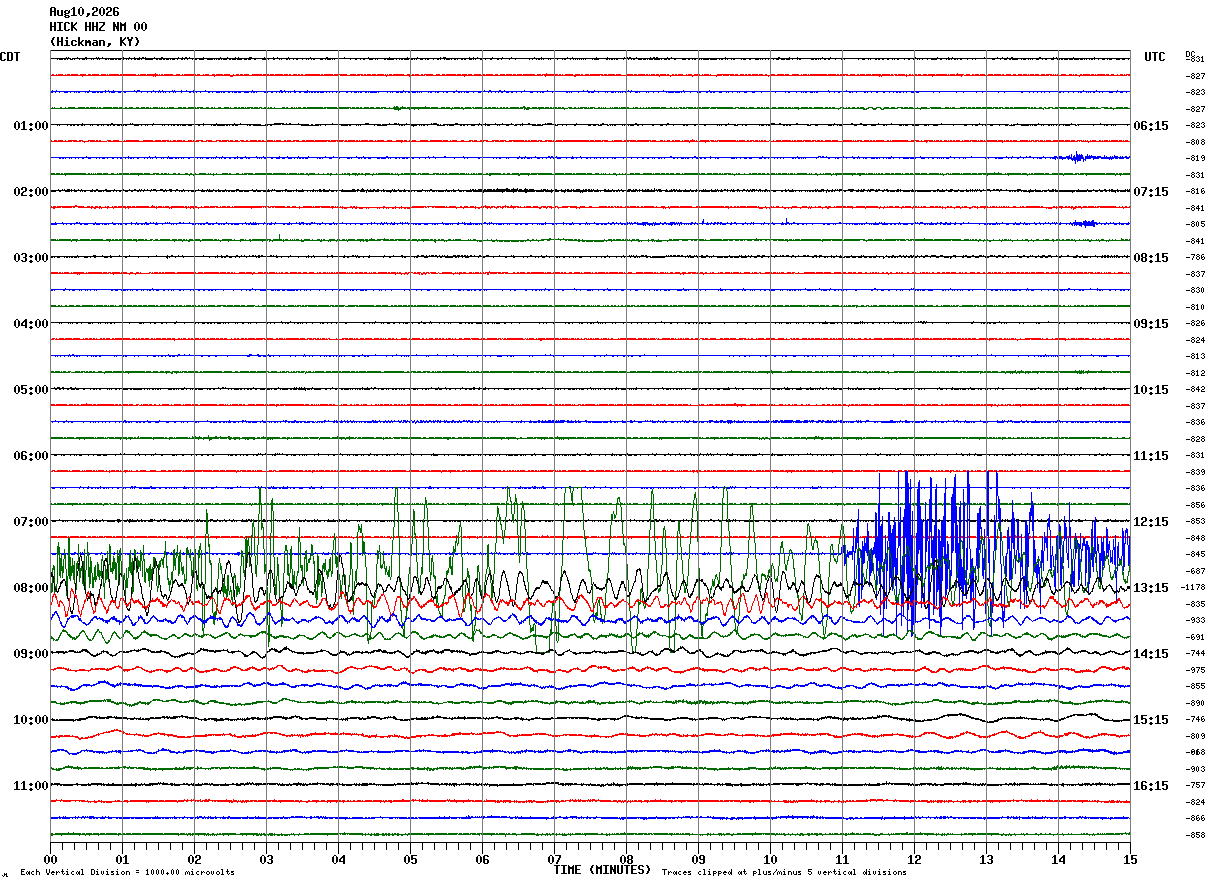
Task: Click the HICK HHZ NM 00 label
Action: pos(98,27)
